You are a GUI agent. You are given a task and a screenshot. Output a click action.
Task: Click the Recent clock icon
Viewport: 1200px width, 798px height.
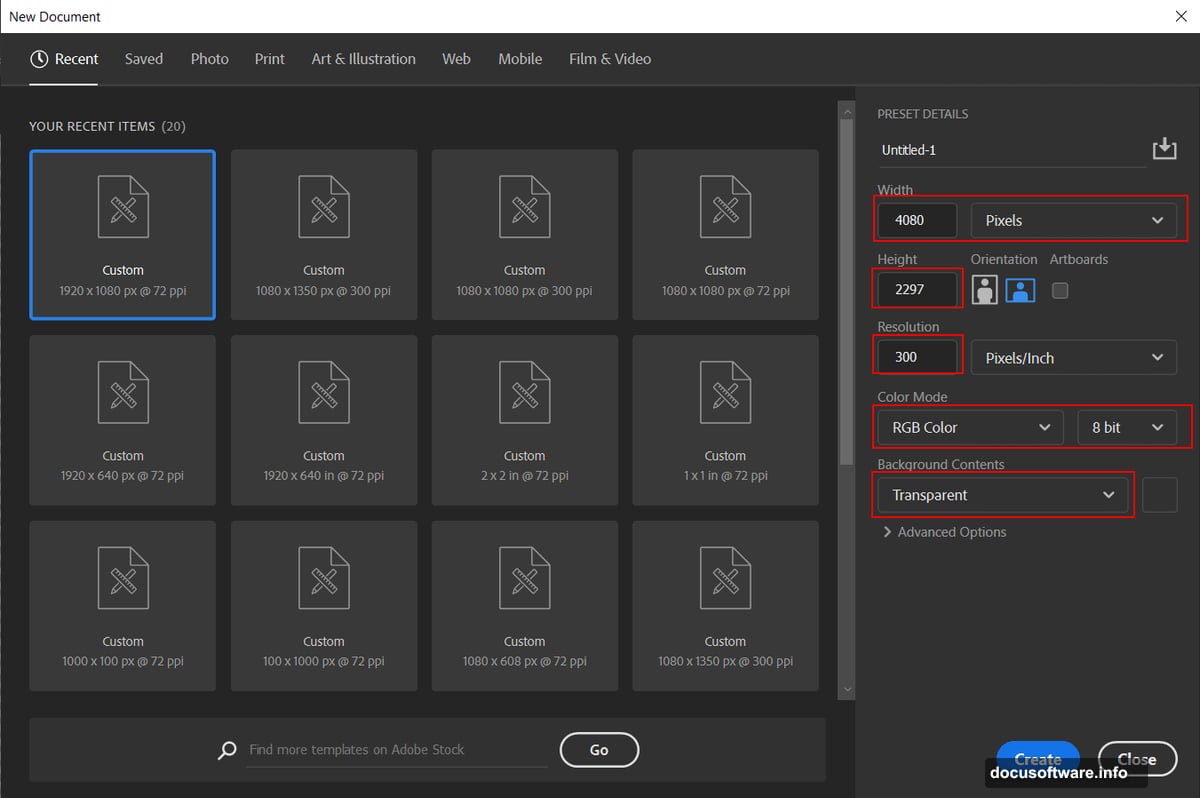tap(40, 58)
